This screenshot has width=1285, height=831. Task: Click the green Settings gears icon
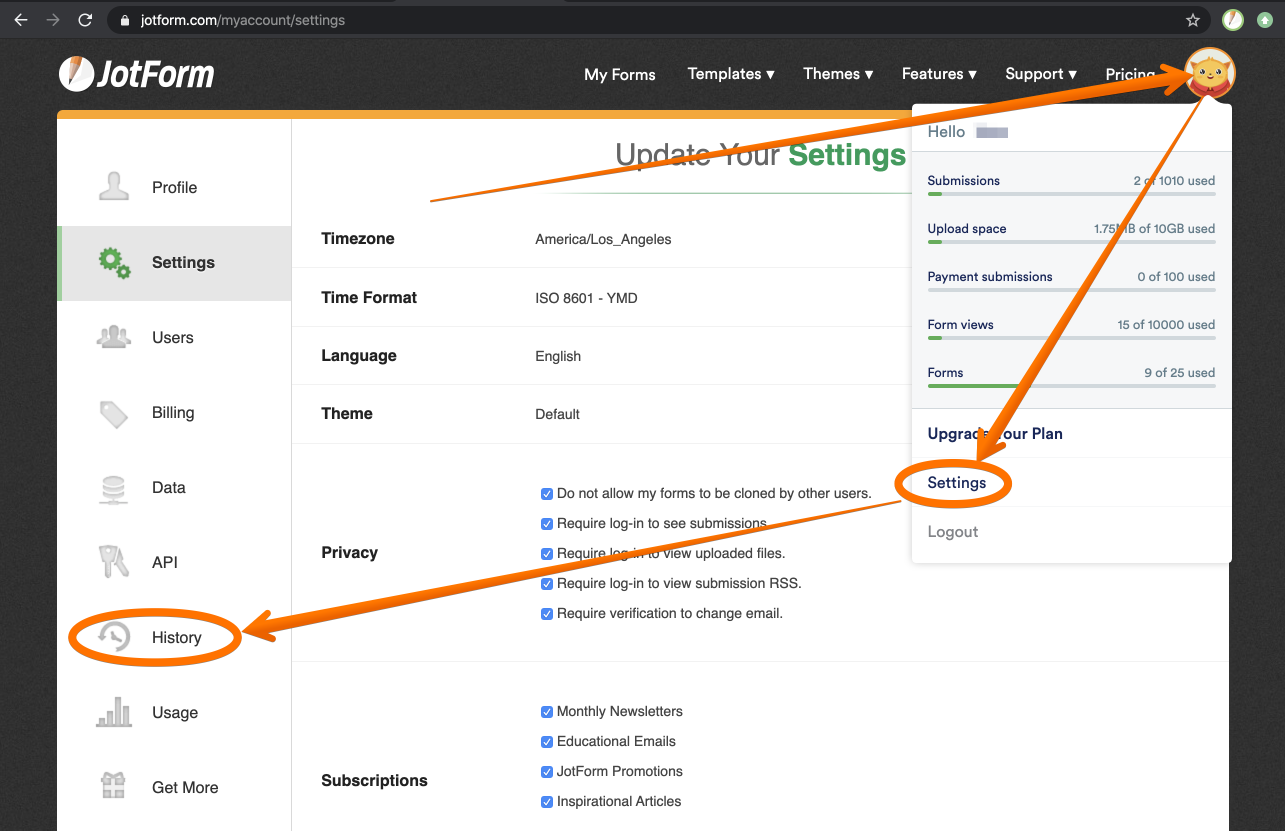(114, 263)
